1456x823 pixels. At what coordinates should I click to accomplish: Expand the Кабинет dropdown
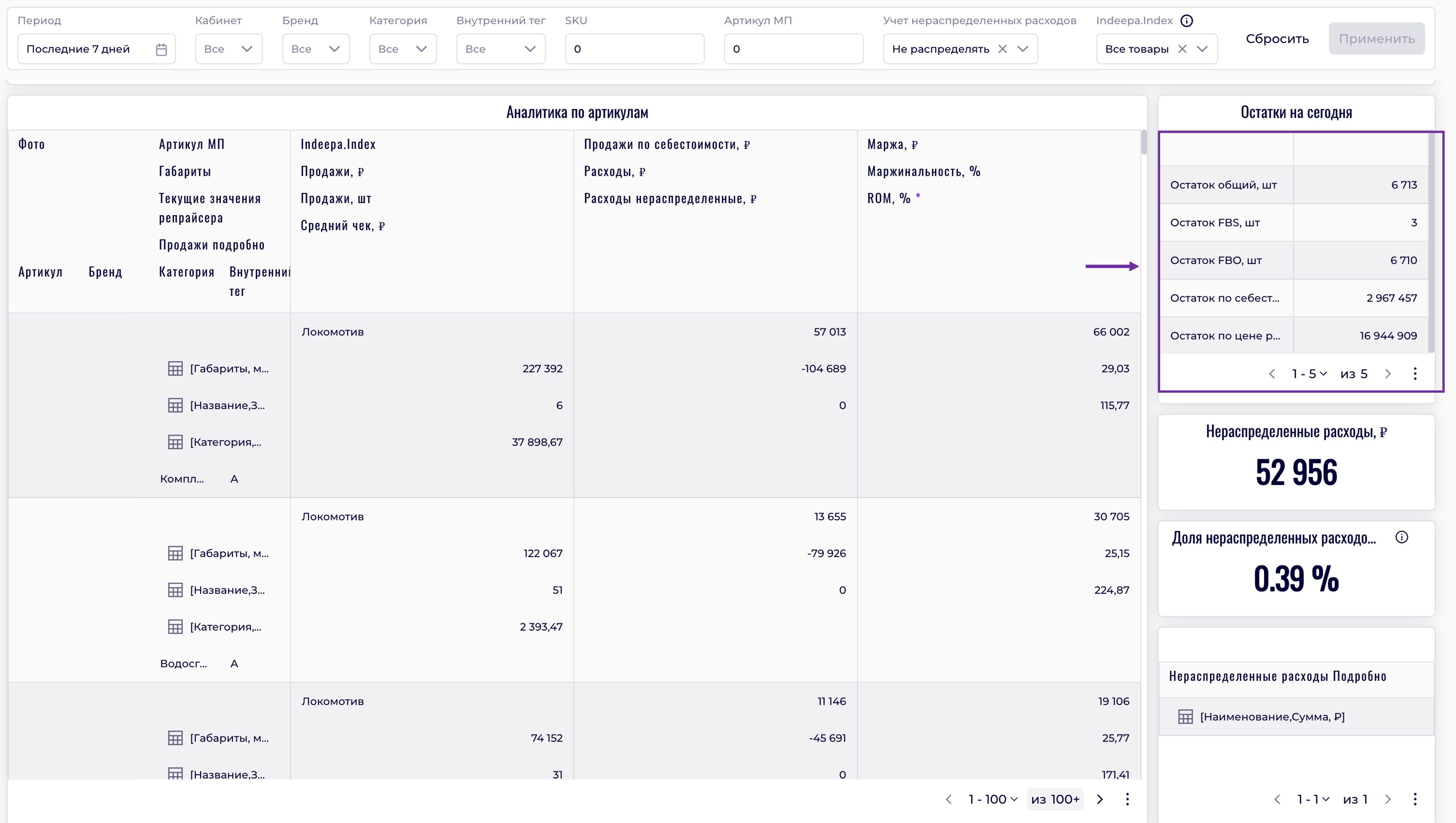[228, 49]
